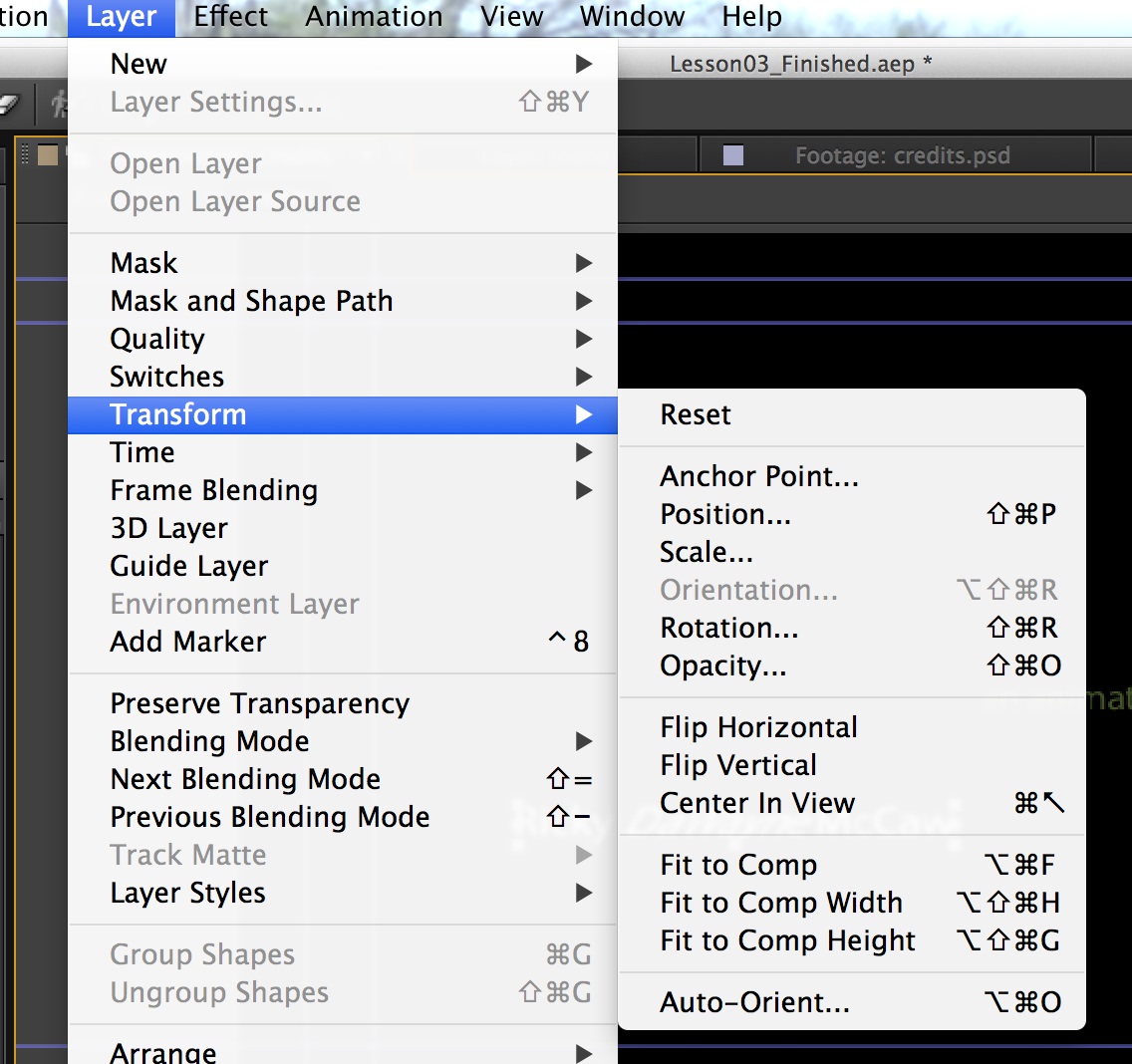Choose Reset in Transform submenu

(696, 414)
